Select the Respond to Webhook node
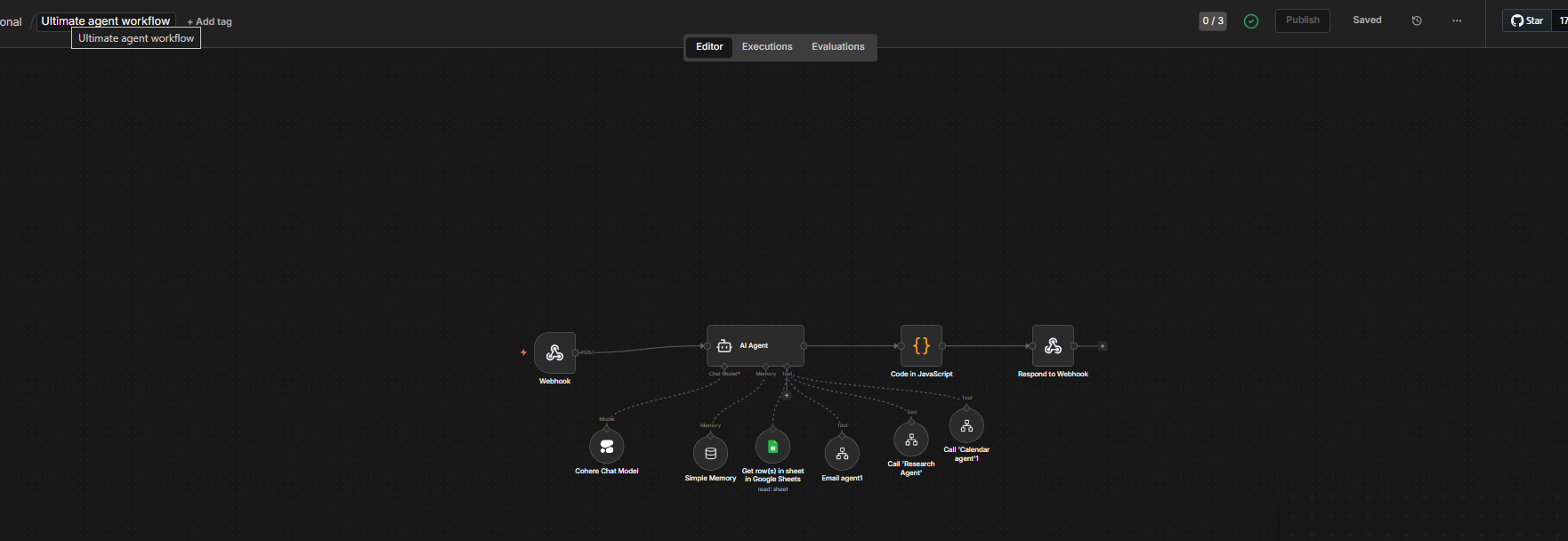This screenshot has height=541, width=1568. [x=1053, y=346]
